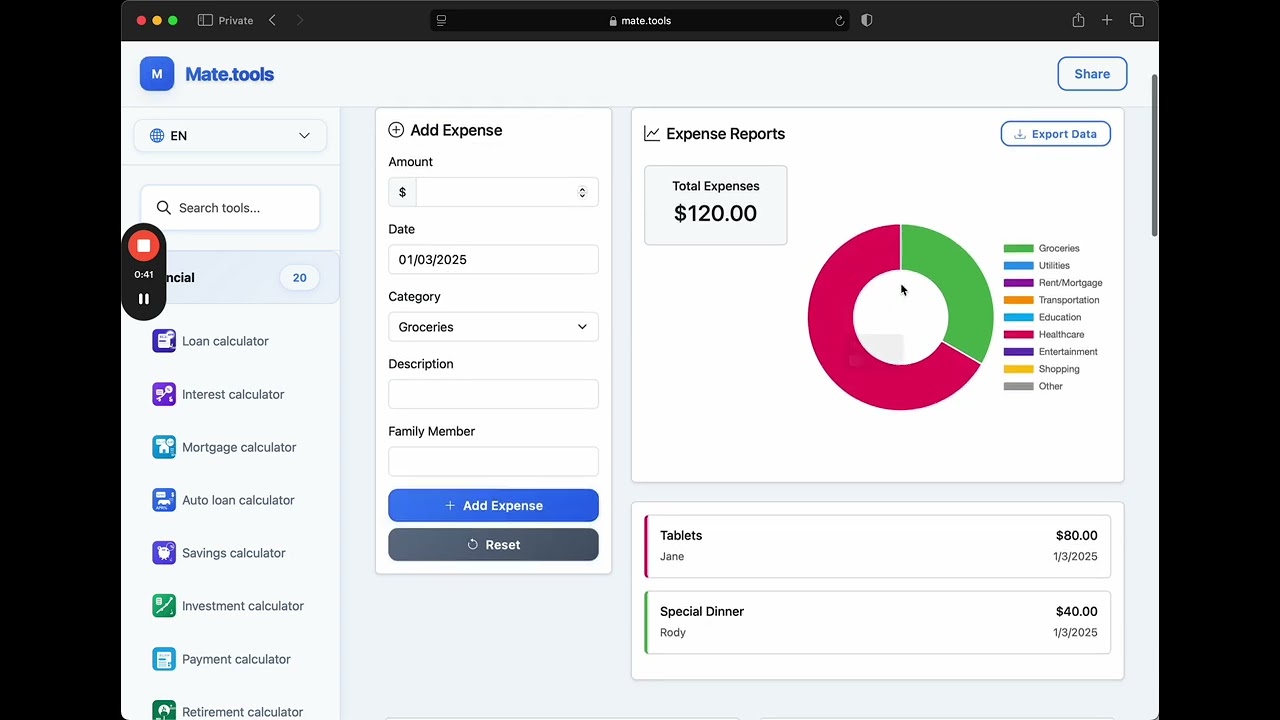1280x720 pixels.
Task: Toggle Education legend swatch
Action: (x=1018, y=317)
